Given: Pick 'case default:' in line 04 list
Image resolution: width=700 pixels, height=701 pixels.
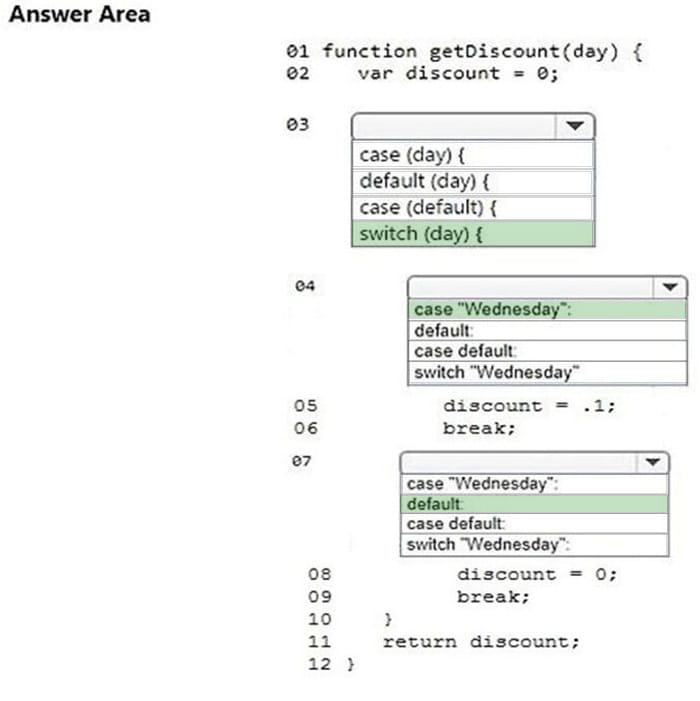Looking at the screenshot, I should [x=546, y=351].
